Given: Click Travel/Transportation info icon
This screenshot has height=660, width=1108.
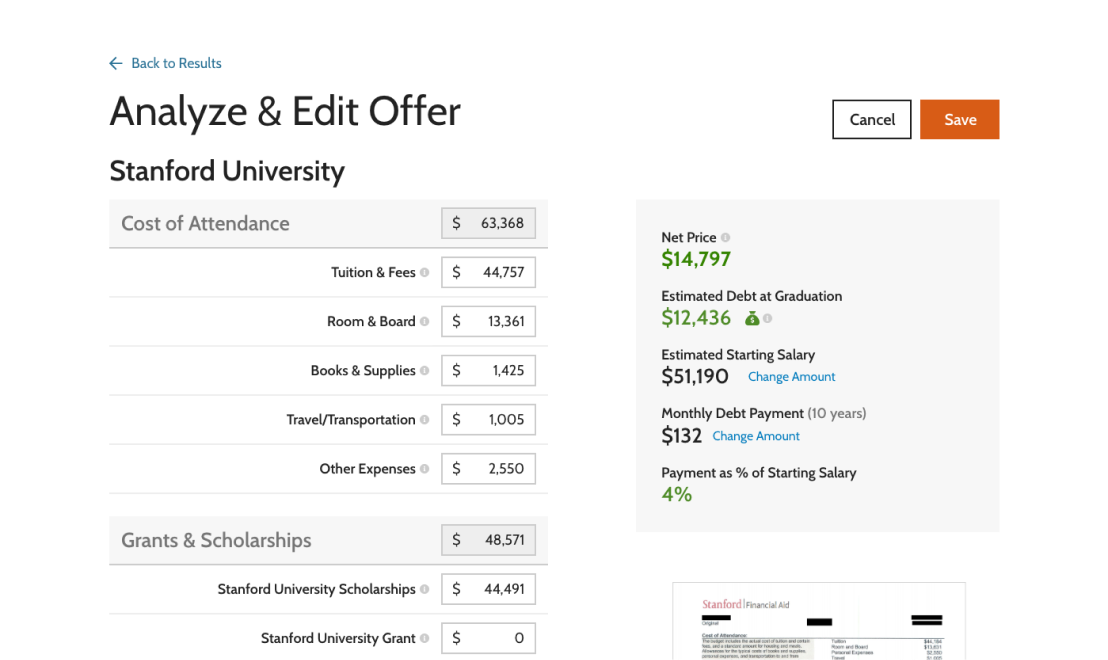Looking at the screenshot, I should [x=425, y=420].
